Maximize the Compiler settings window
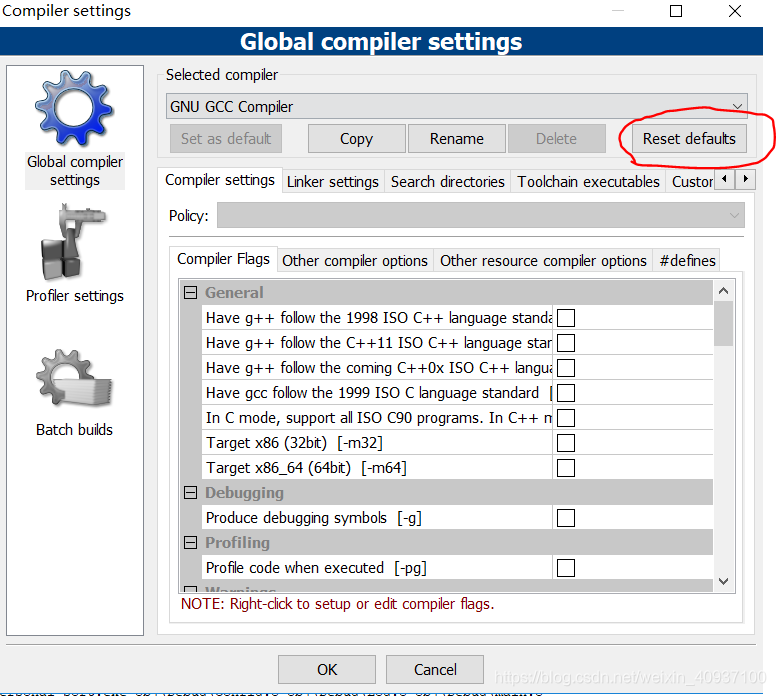 click(676, 11)
